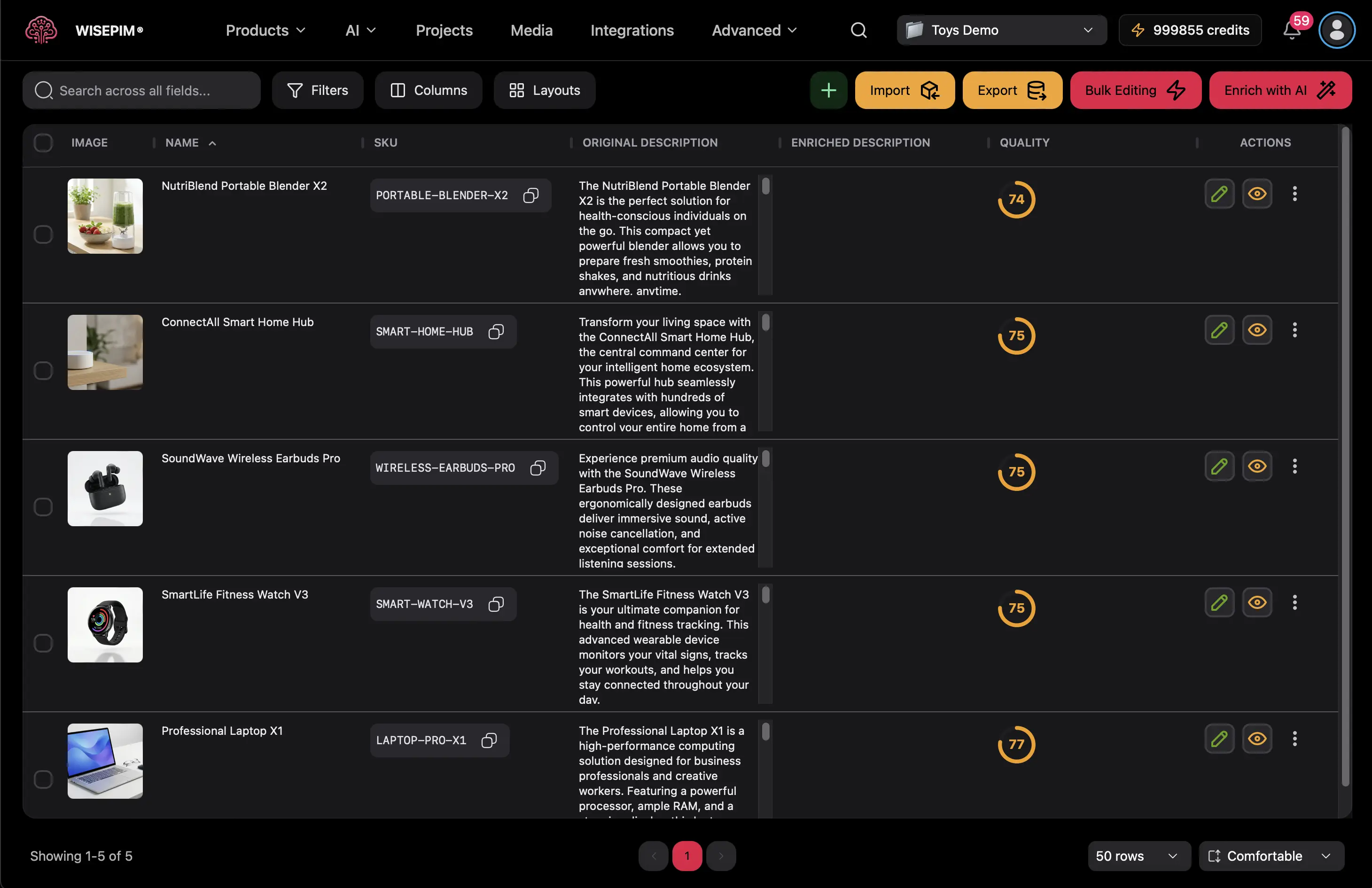Open the Products menu
This screenshot has height=888, width=1372.
tap(265, 31)
